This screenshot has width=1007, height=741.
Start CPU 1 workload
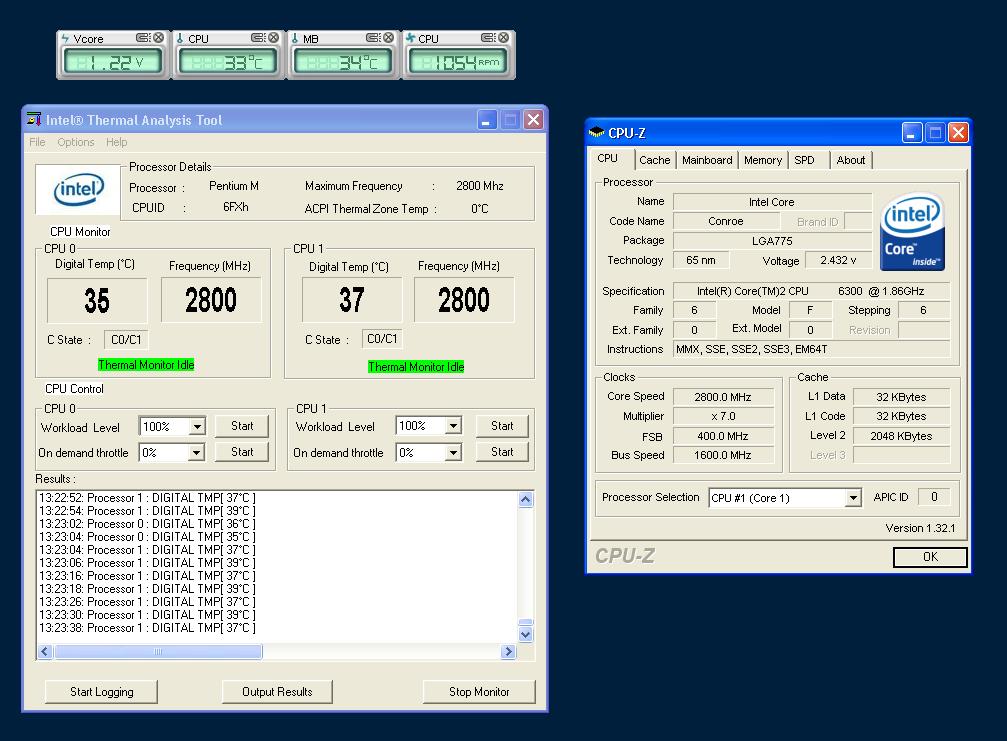[x=502, y=426]
